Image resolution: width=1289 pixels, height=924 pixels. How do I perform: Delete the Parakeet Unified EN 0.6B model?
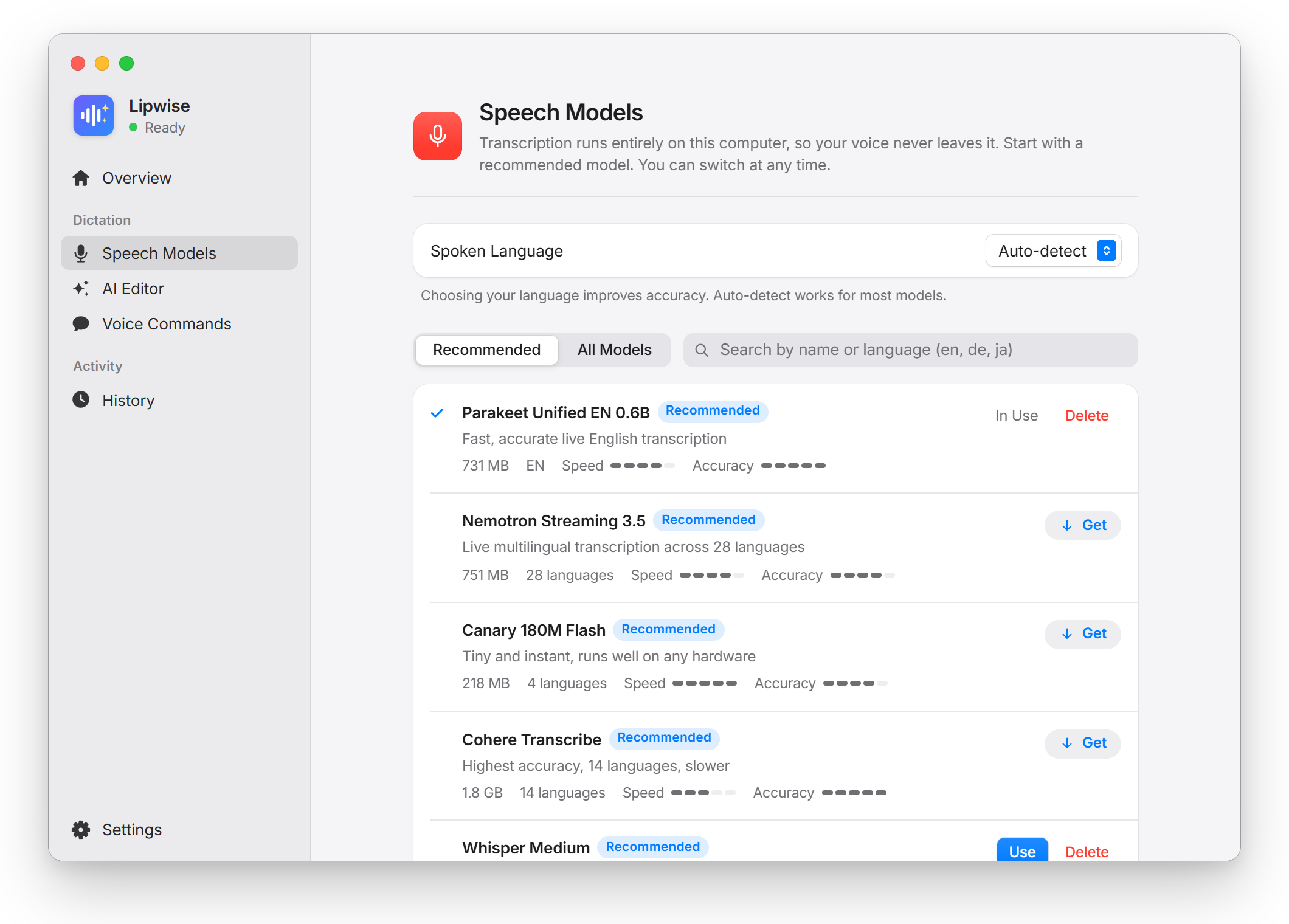(x=1087, y=416)
